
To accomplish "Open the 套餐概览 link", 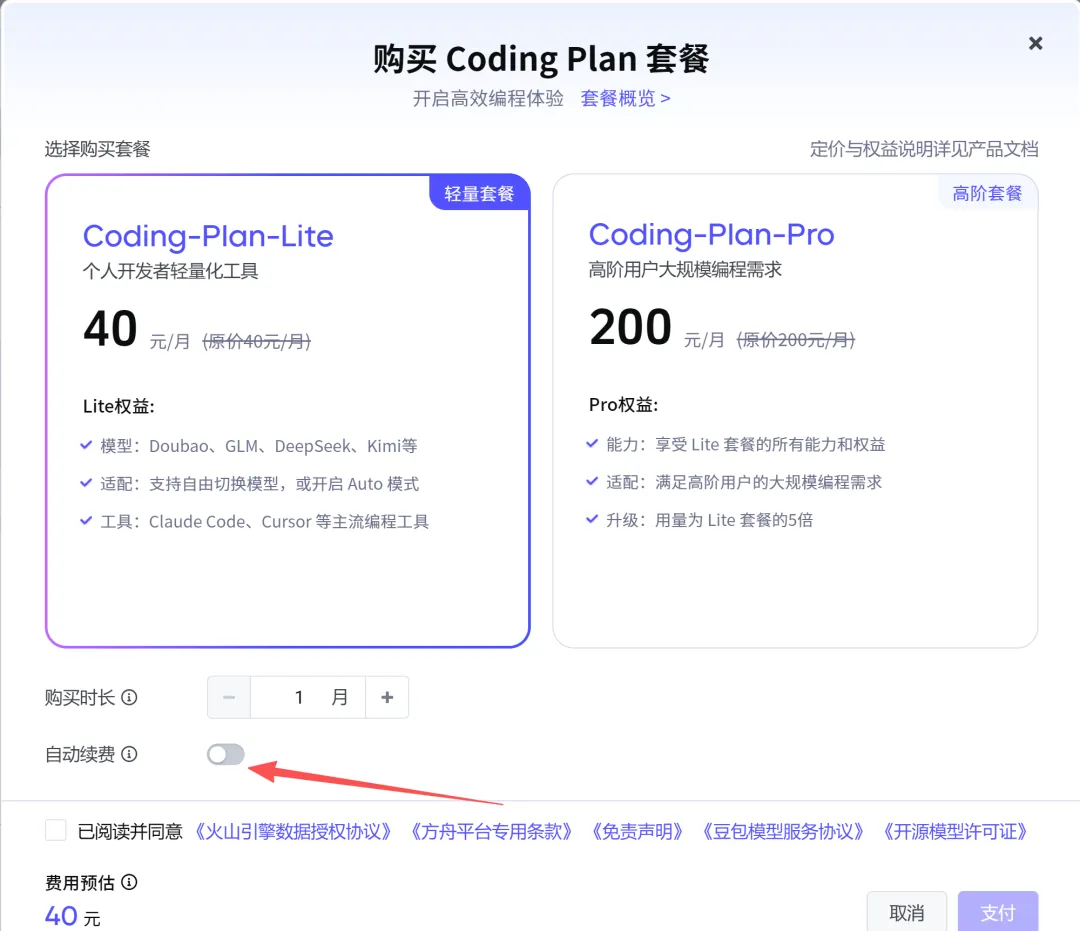I will (x=625, y=98).
